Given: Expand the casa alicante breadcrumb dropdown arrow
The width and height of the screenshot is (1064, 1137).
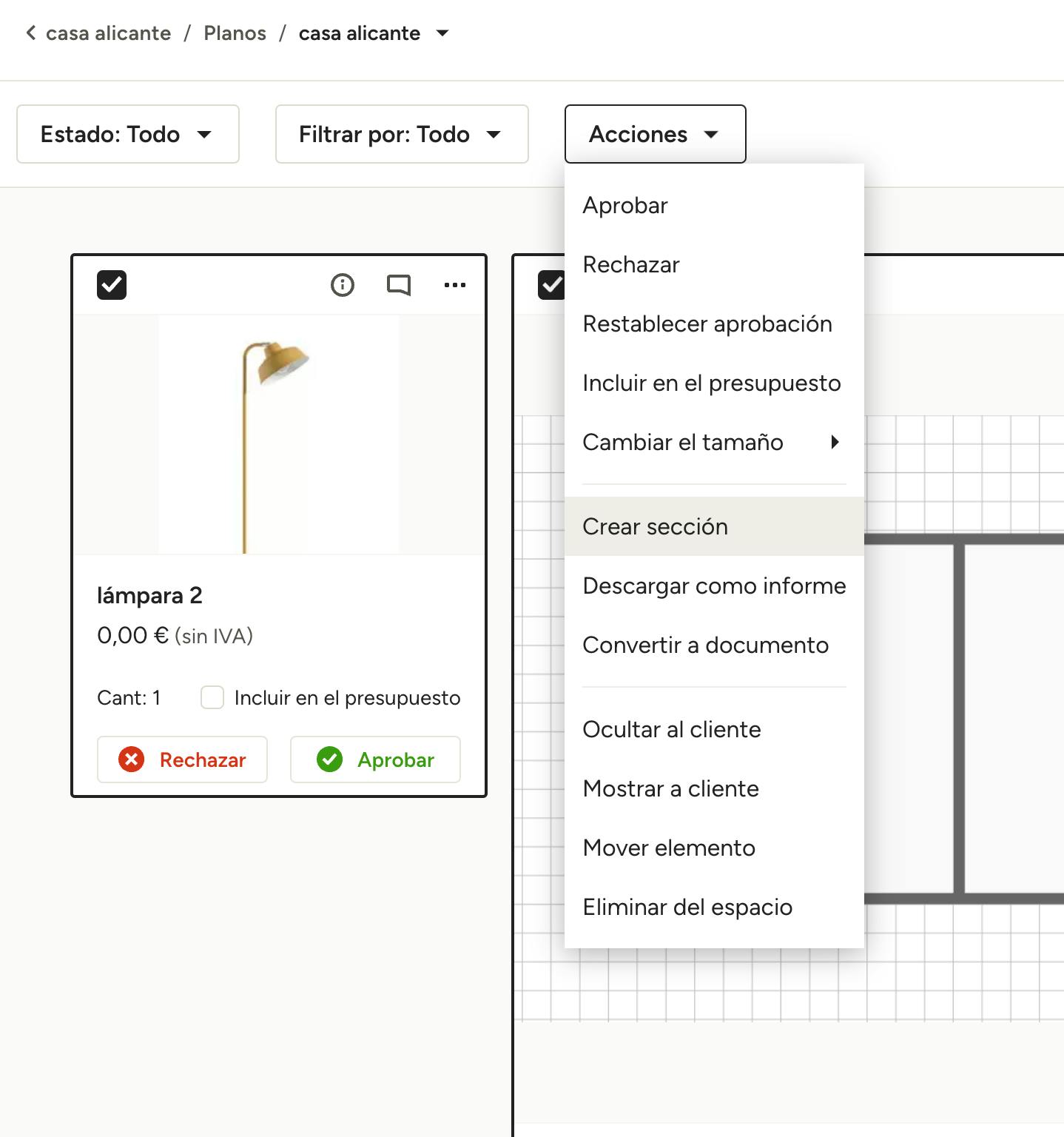Looking at the screenshot, I should coord(442,33).
